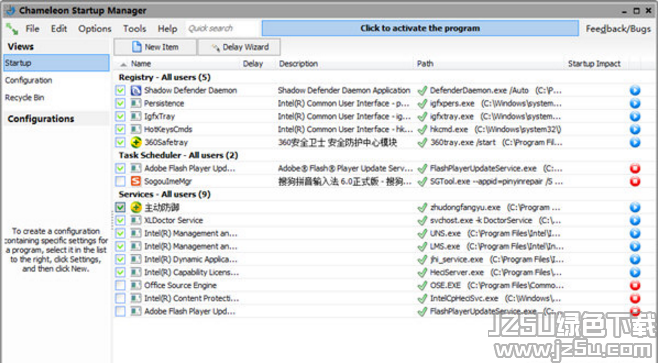Image resolution: width=658 pixels, height=363 pixels.
Task: Click green checkmark beside hkcmd.exe path
Action: click(x=422, y=129)
